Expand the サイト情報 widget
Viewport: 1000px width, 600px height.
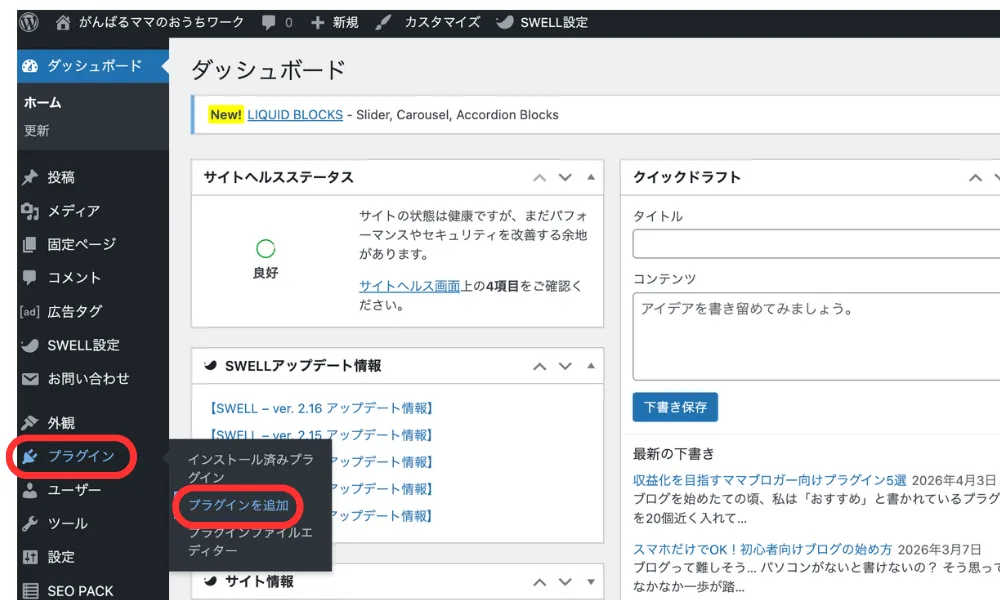[x=589, y=581]
